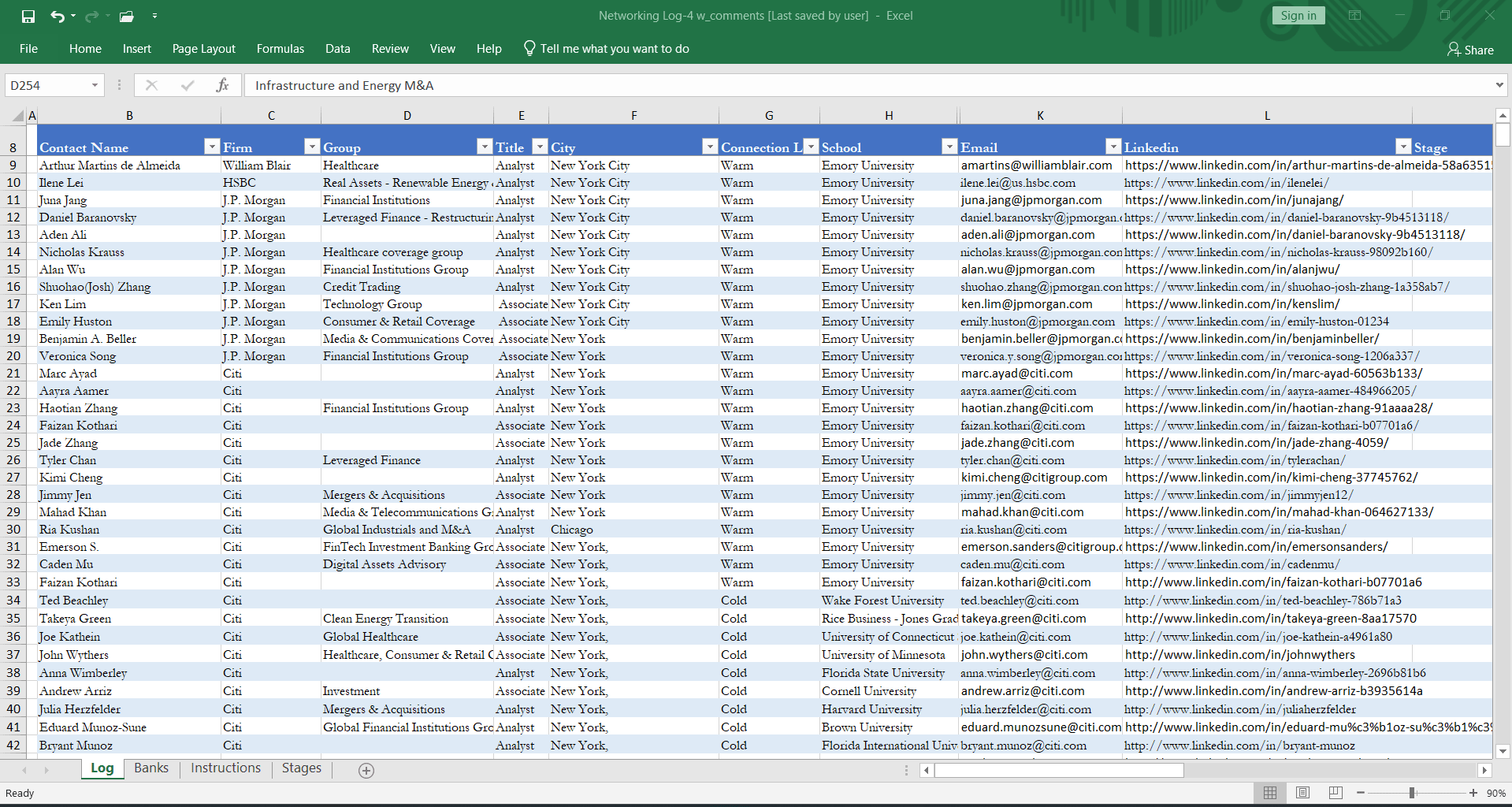Expand the formula bar chevron
1512x807 pixels.
(x=1499, y=85)
